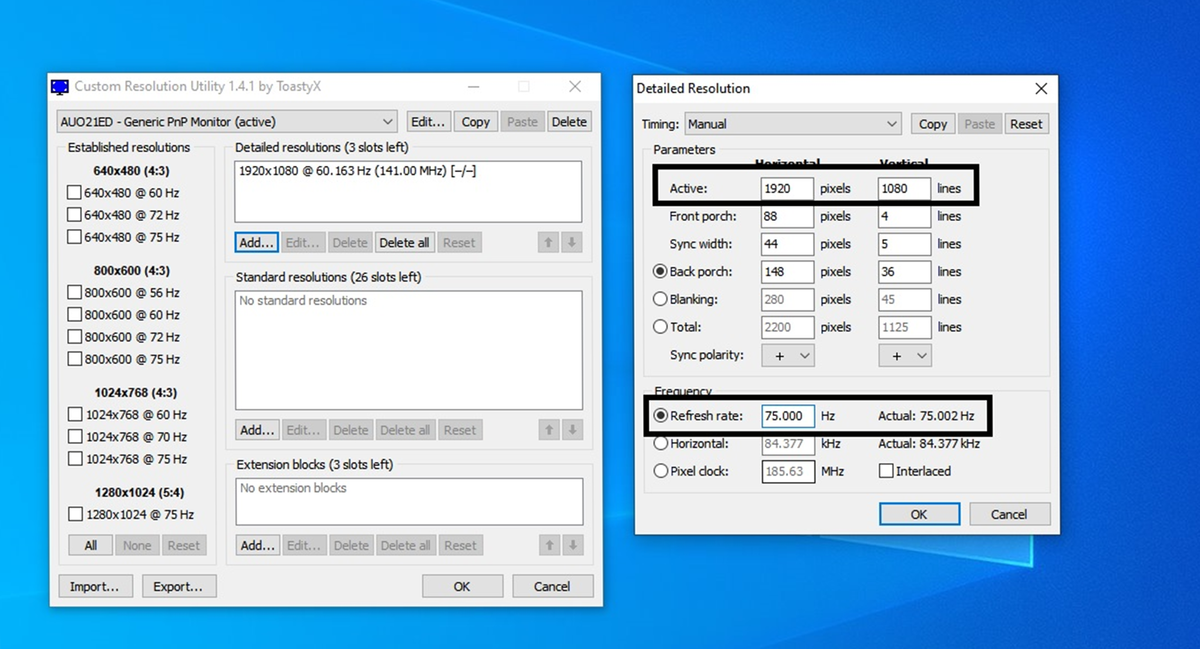Viewport: 1200px width, 649px height.
Task: Toggle 800x600 @ 72 Hz checkbox
Action: (x=74, y=337)
